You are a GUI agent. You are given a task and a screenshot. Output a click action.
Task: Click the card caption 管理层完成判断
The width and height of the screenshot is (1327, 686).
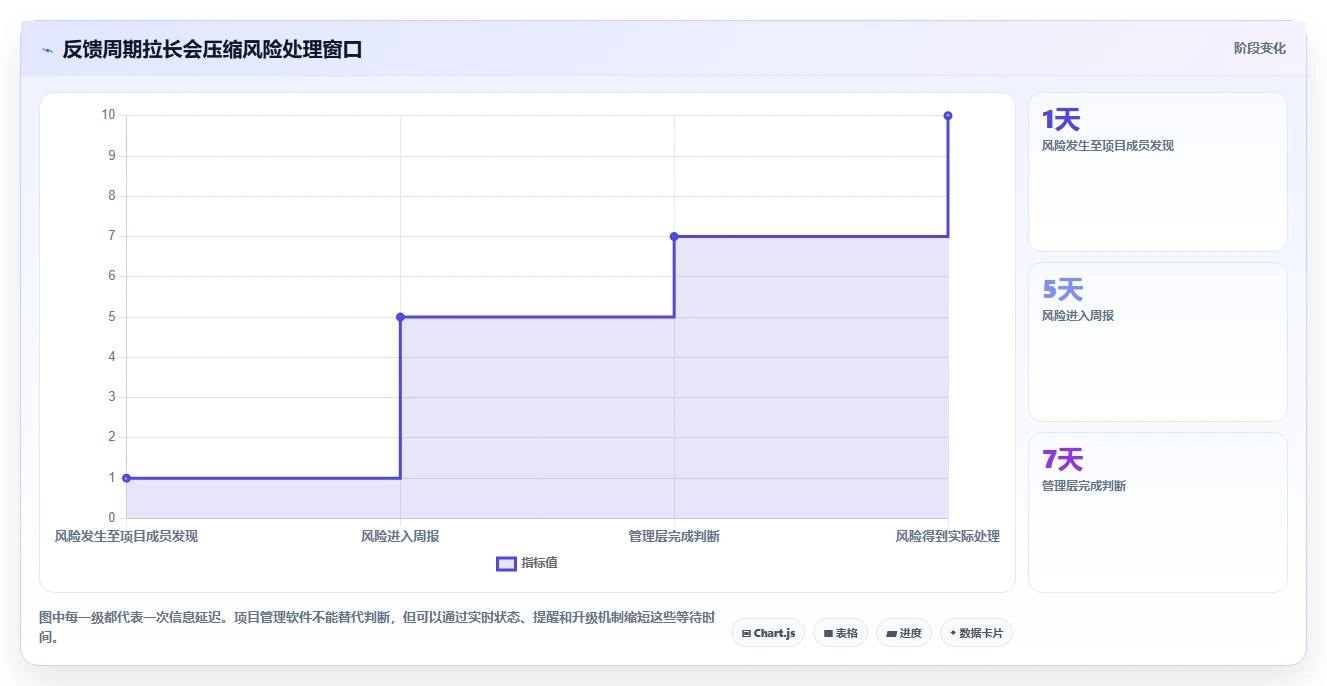[1084, 486]
